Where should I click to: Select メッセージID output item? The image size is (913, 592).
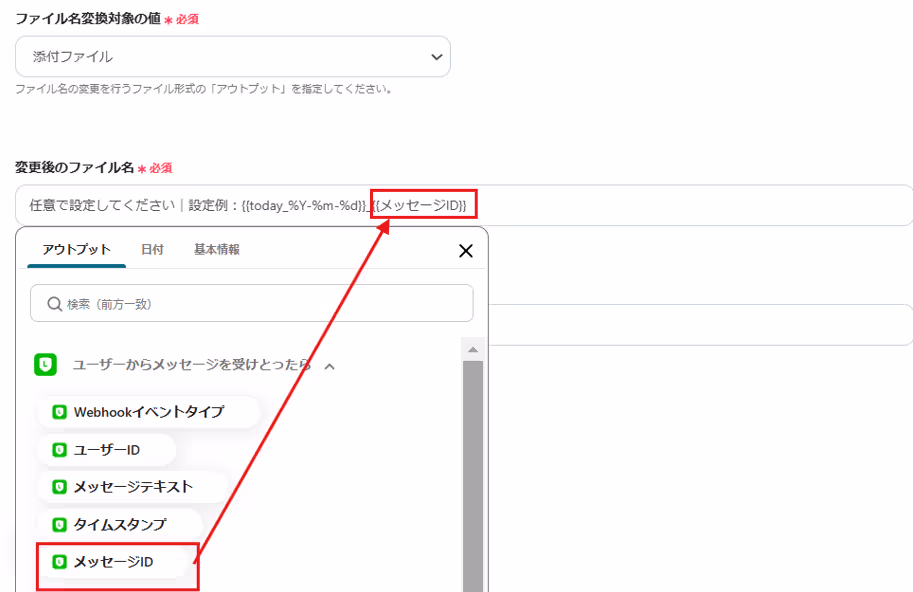tap(113, 562)
